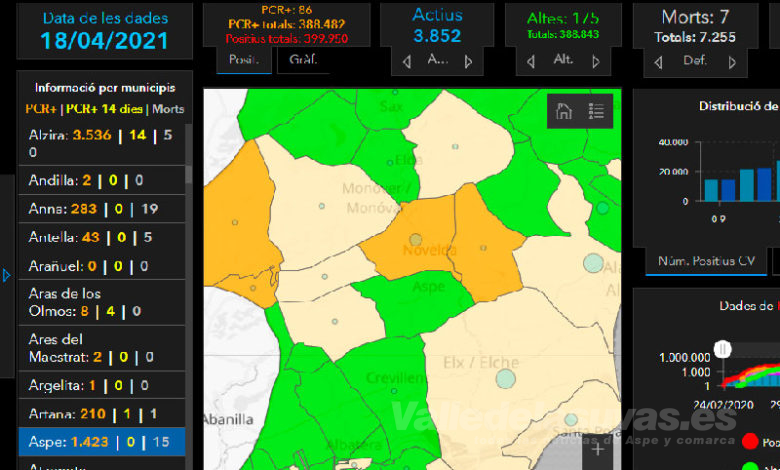The height and width of the screenshot is (470, 780).
Task: Open the map legend list icon
Action: click(x=596, y=112)
